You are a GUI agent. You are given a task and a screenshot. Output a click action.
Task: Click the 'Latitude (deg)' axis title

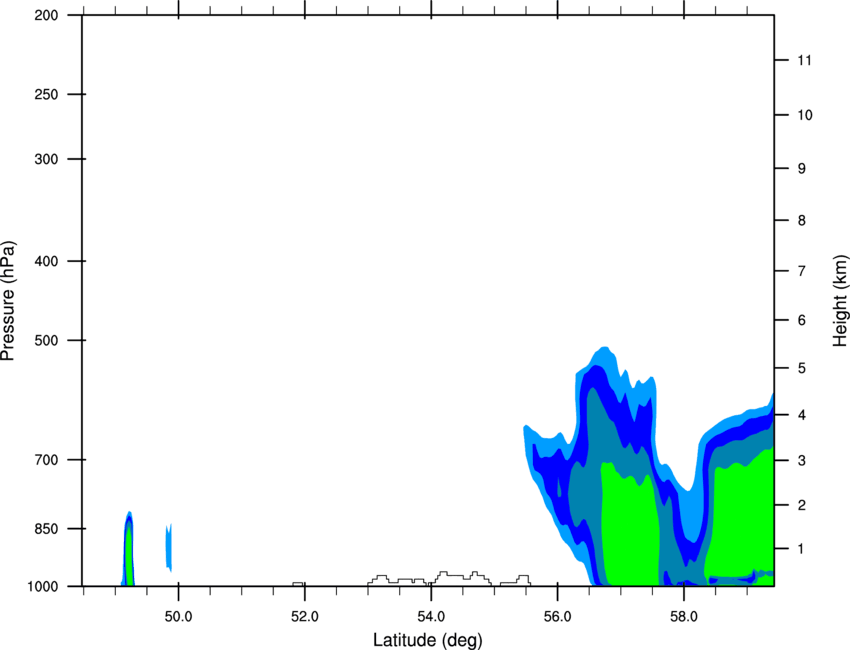click(427, 640)
